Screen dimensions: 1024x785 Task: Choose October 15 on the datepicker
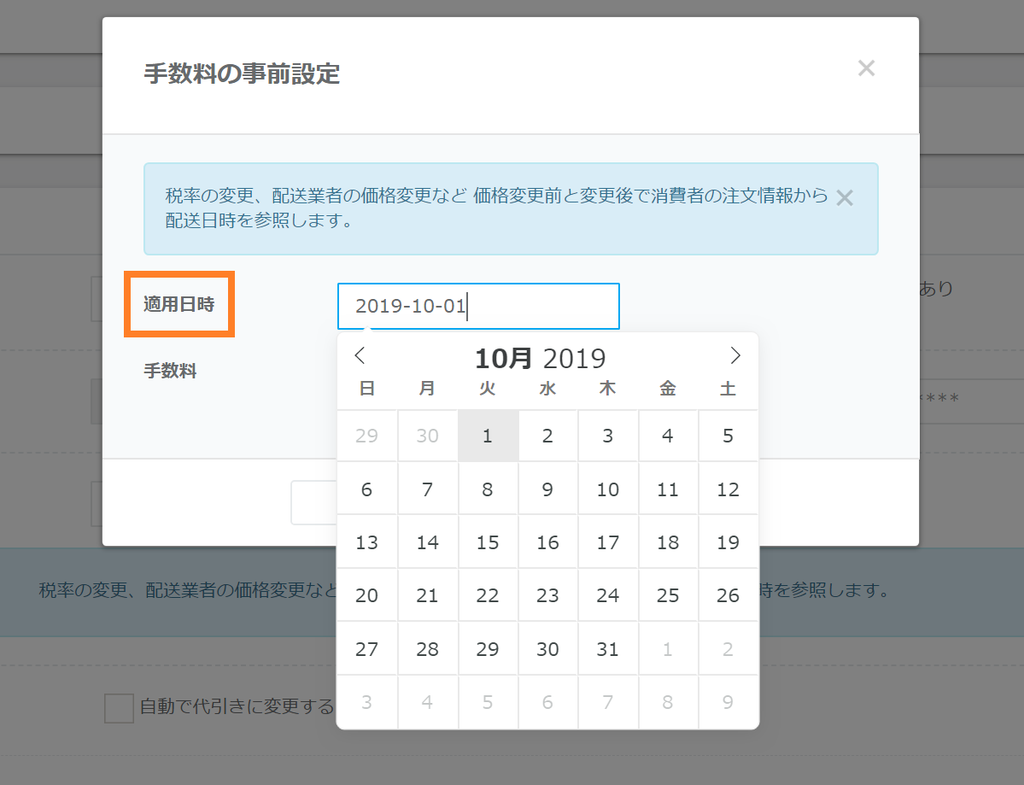coord(488,542)
